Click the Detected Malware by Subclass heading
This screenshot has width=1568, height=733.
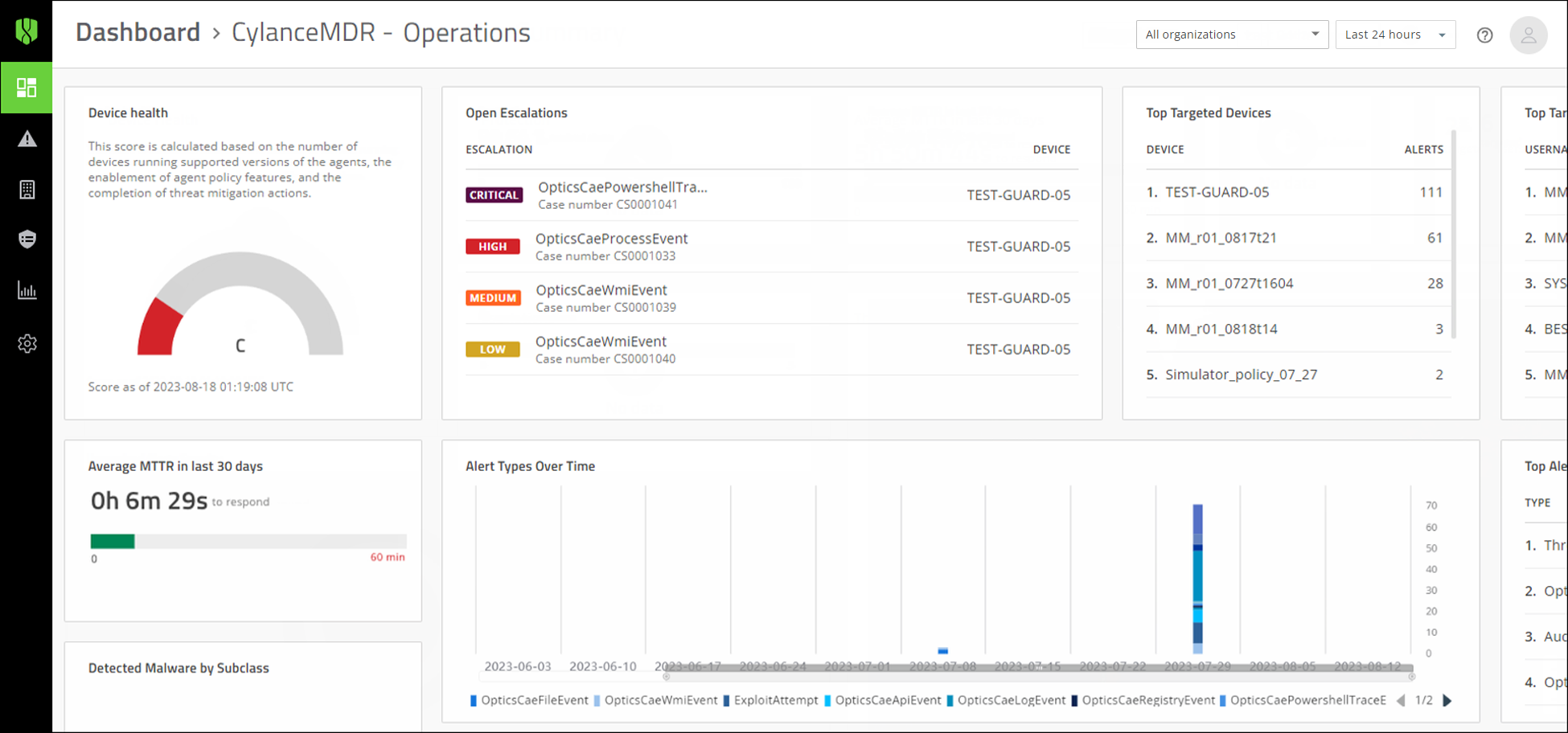click(179, 668)
